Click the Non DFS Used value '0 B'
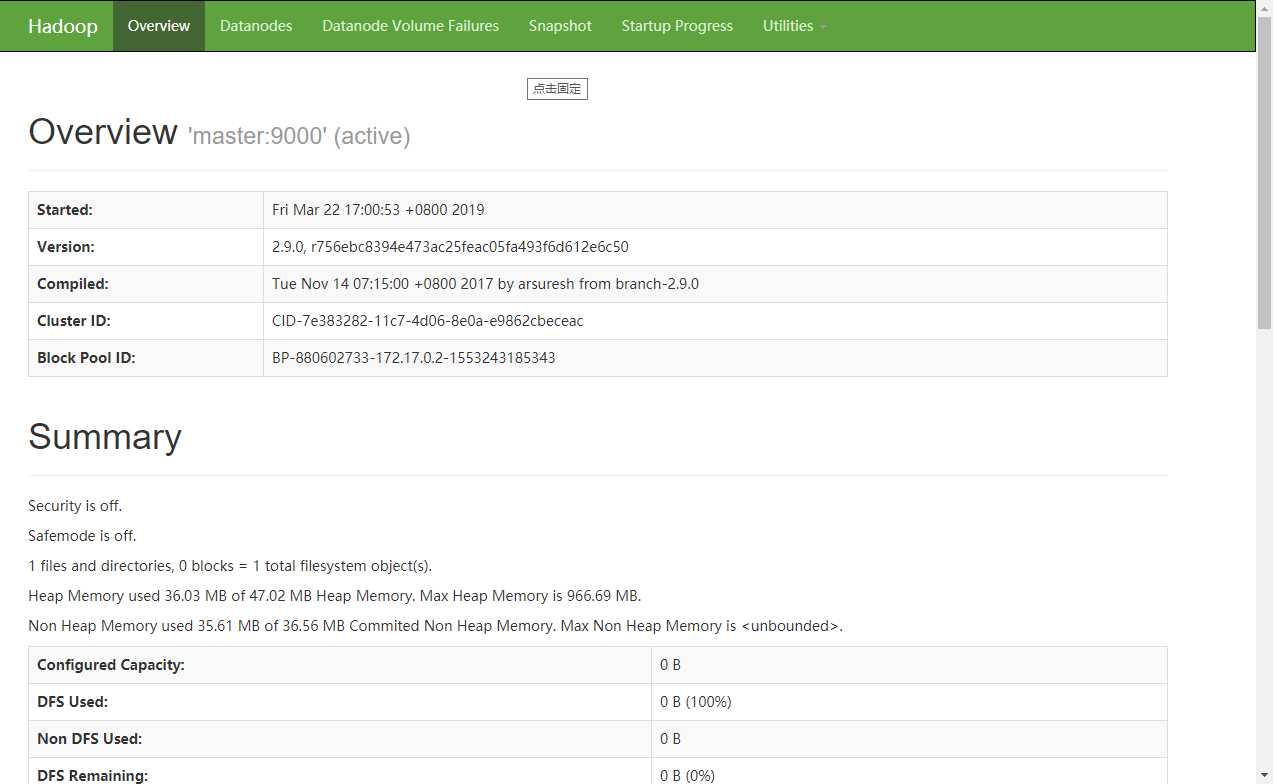The image size is (1273, 784). tap(670, 739)
